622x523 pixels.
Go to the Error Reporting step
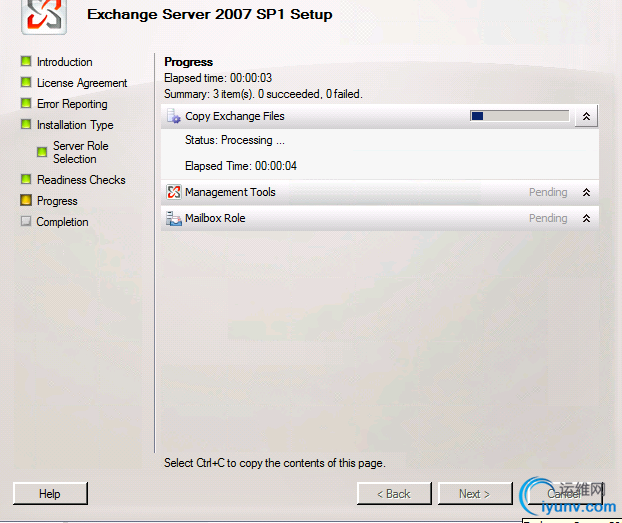click(72, 104)
